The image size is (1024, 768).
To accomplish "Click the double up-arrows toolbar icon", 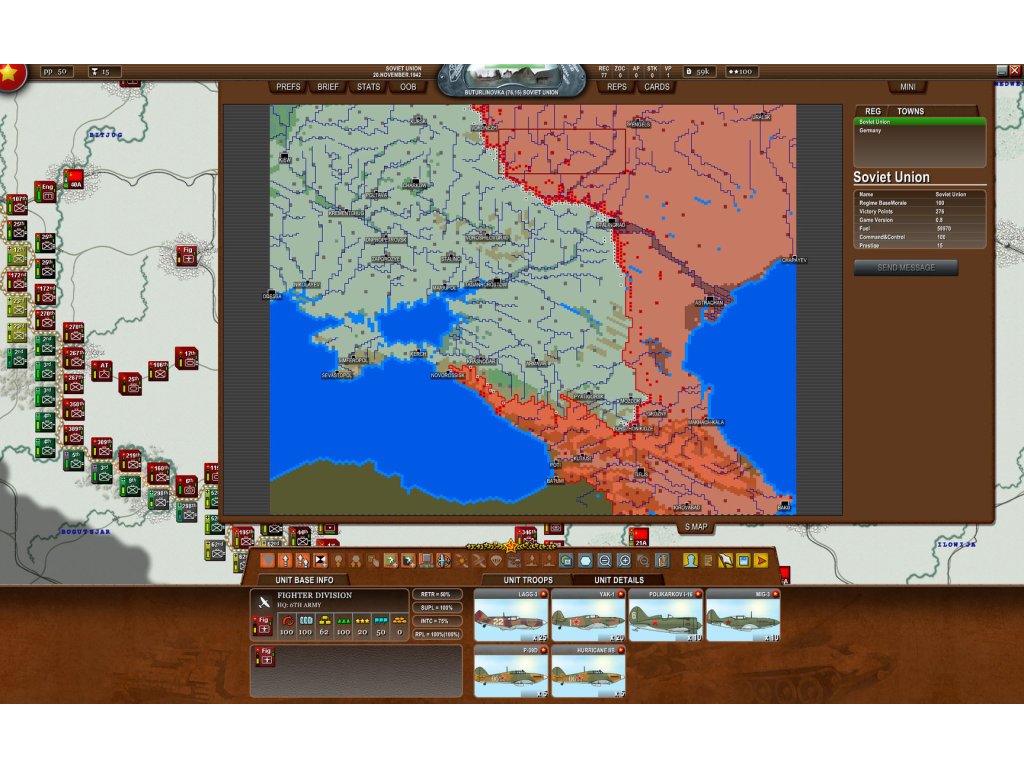I will coord(303,560).
